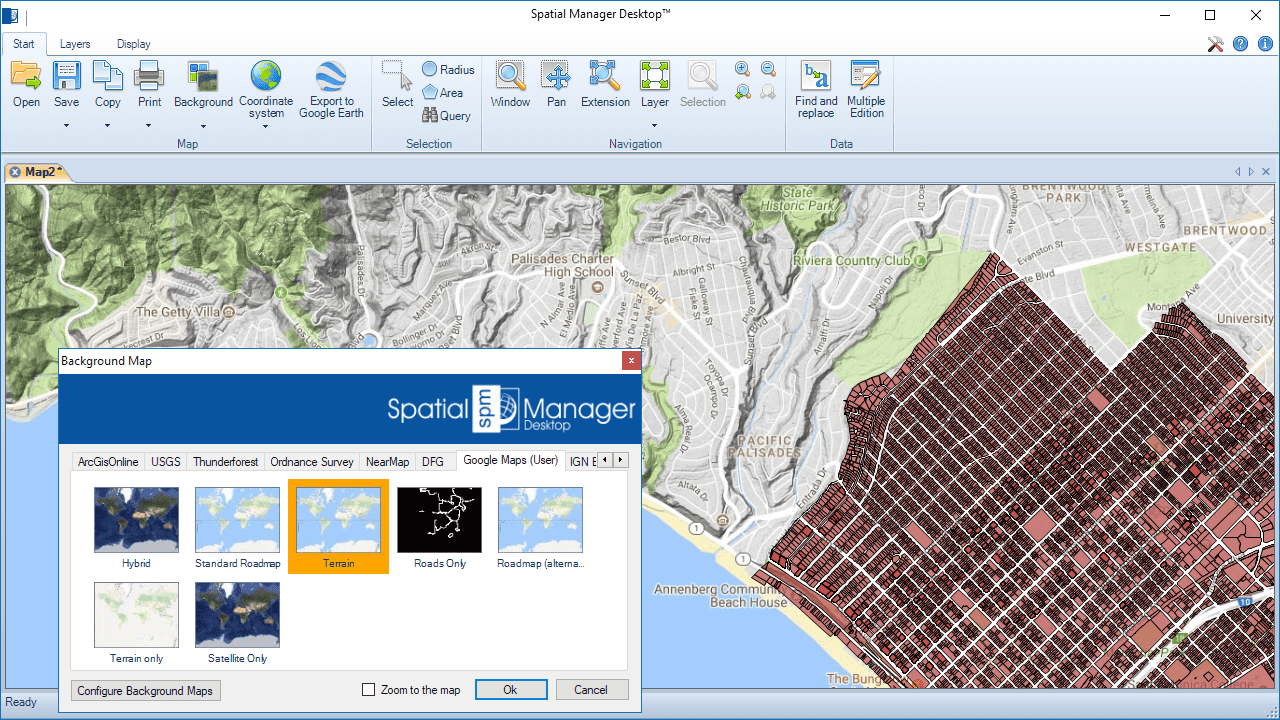The height and width of the screenshot is (720, 1280).
Task: Choose the Radius selection tool
Action: click(448, 69)
